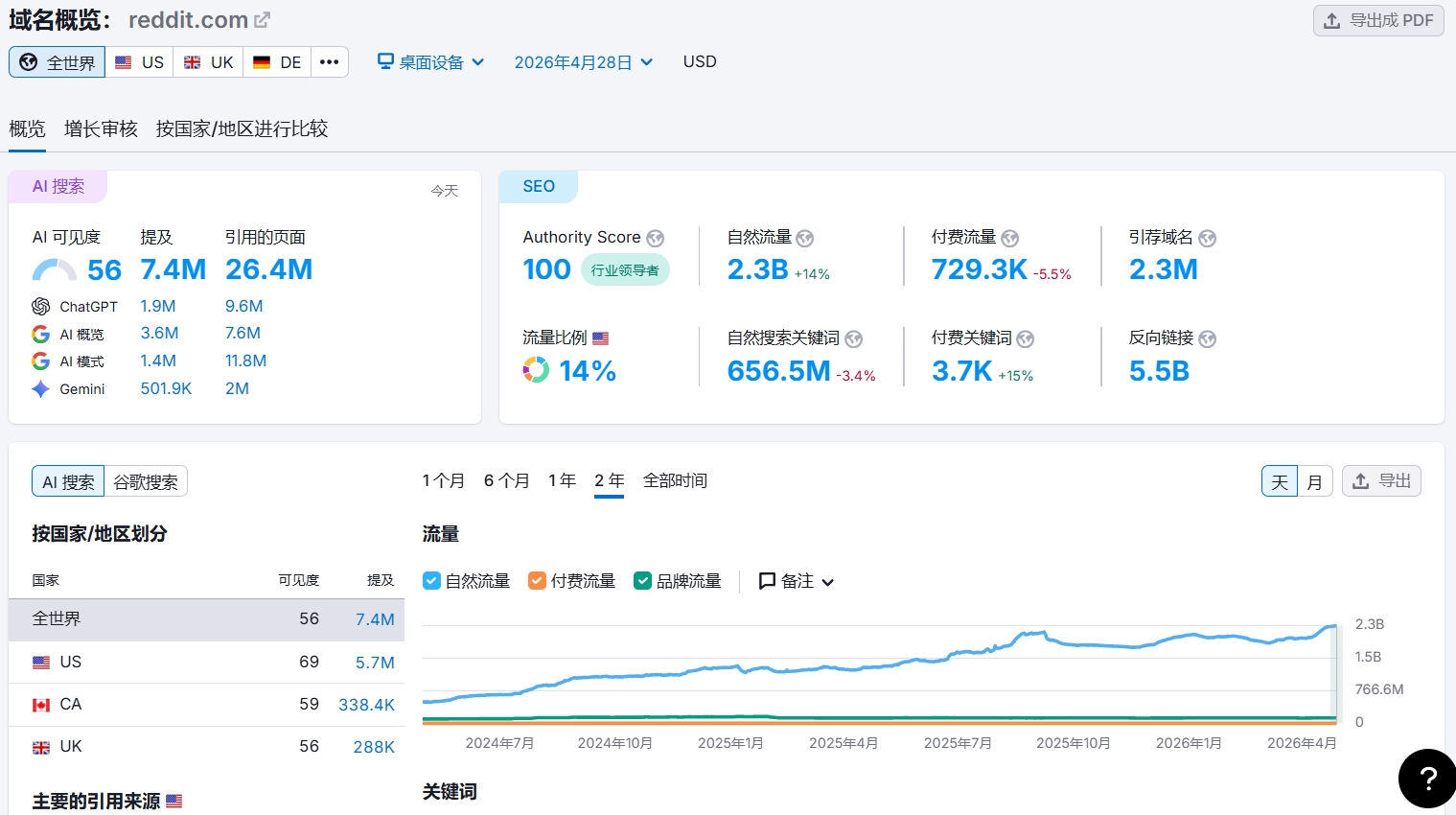Image resolution: width=1456 pixels, height=815 pixels.
Task: Set chart range to 全部时间
Action: (676, 480)
